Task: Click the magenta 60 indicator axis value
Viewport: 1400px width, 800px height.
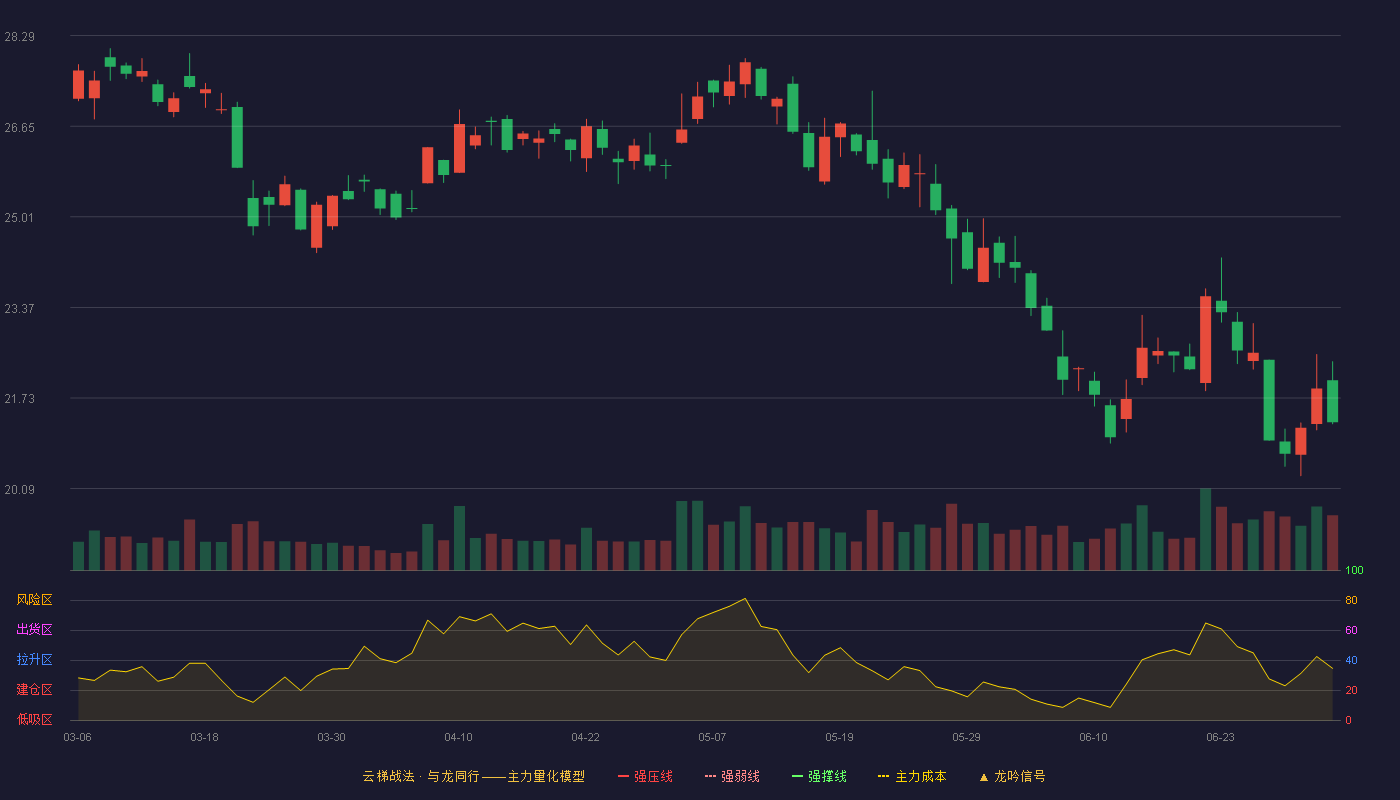Action: pyautogui.click(x=1351, y=630)
